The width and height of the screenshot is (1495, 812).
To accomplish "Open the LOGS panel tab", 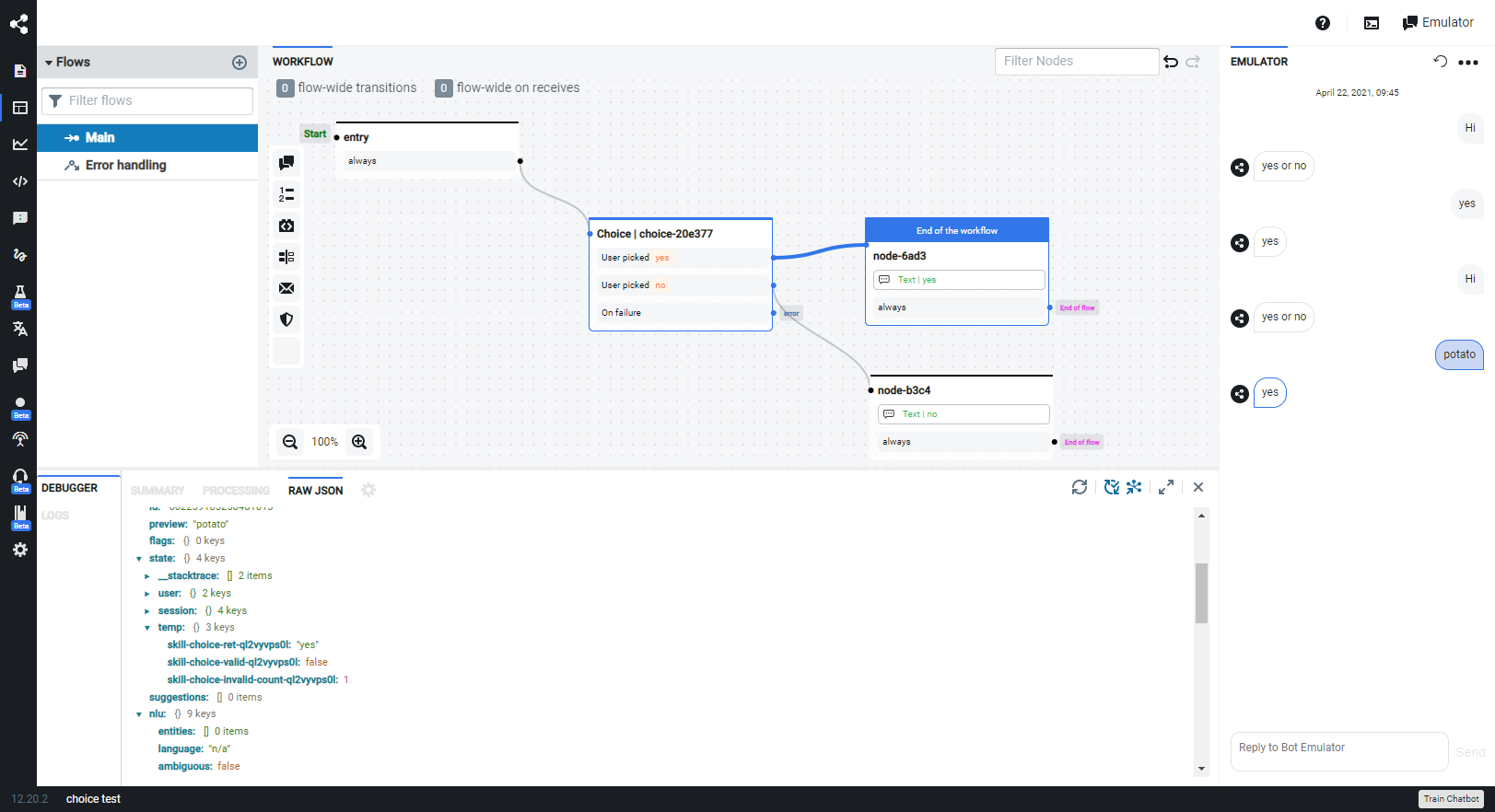I will 55,516.
